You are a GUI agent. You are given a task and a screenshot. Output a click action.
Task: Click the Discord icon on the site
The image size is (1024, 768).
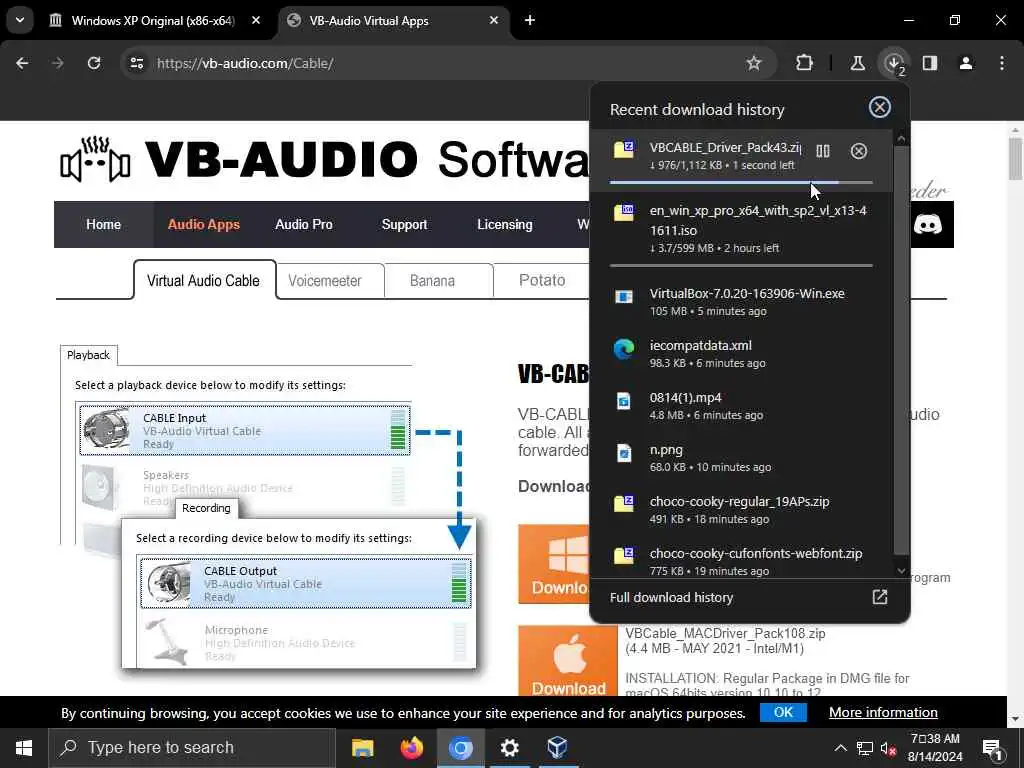click(x=927, y=225)
